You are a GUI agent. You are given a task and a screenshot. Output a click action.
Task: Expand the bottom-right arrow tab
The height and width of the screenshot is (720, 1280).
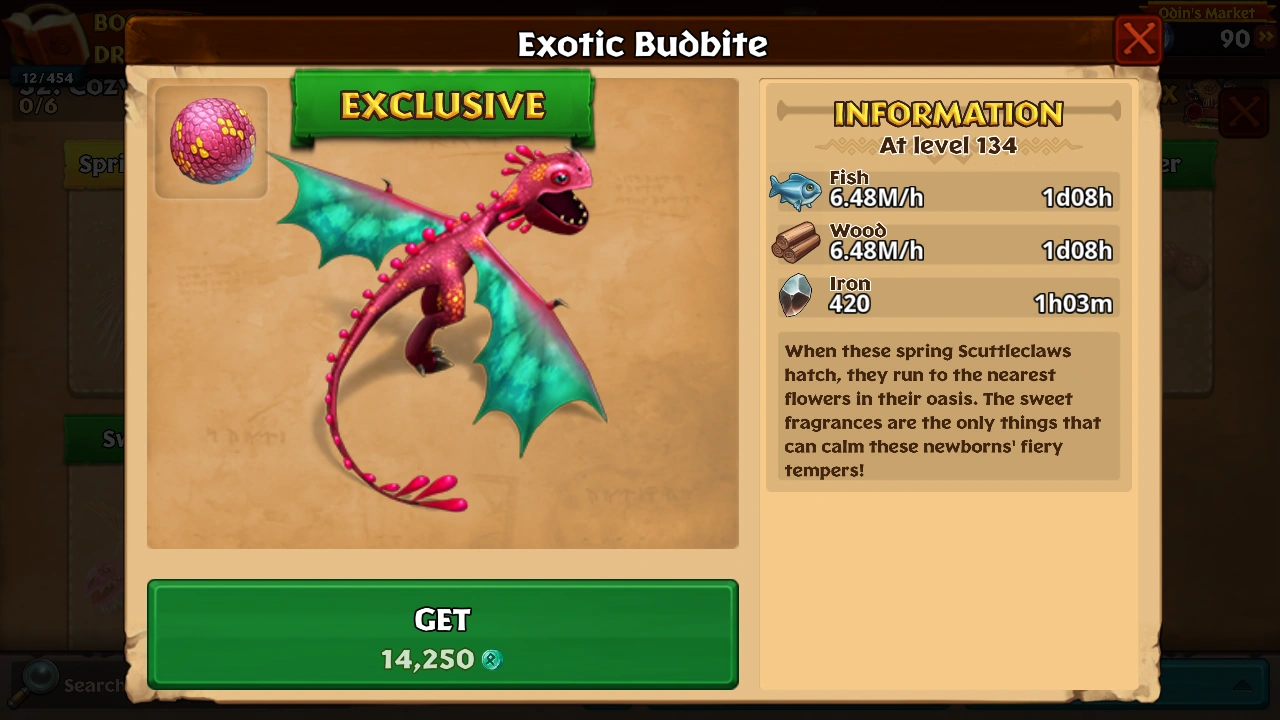[1242, 685]
